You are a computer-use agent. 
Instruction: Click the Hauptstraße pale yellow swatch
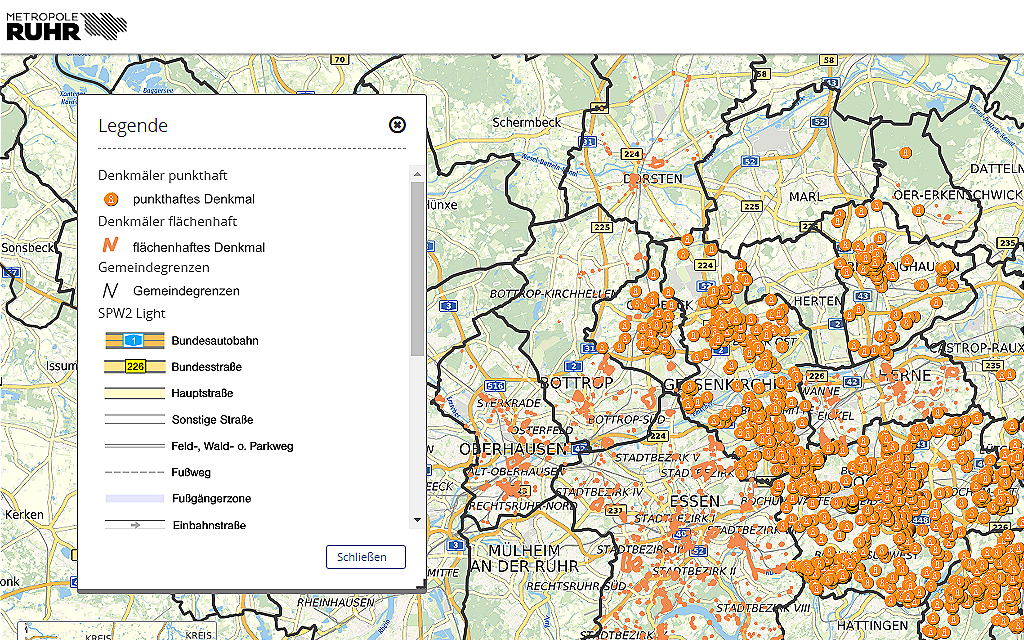135,394
